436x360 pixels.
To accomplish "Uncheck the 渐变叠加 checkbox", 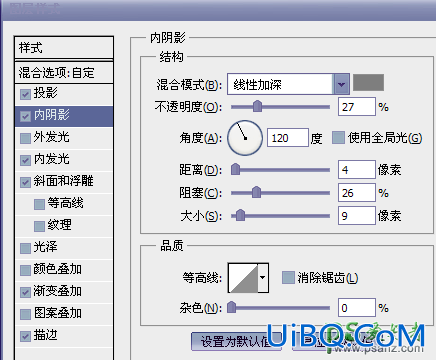I will 25,292.
